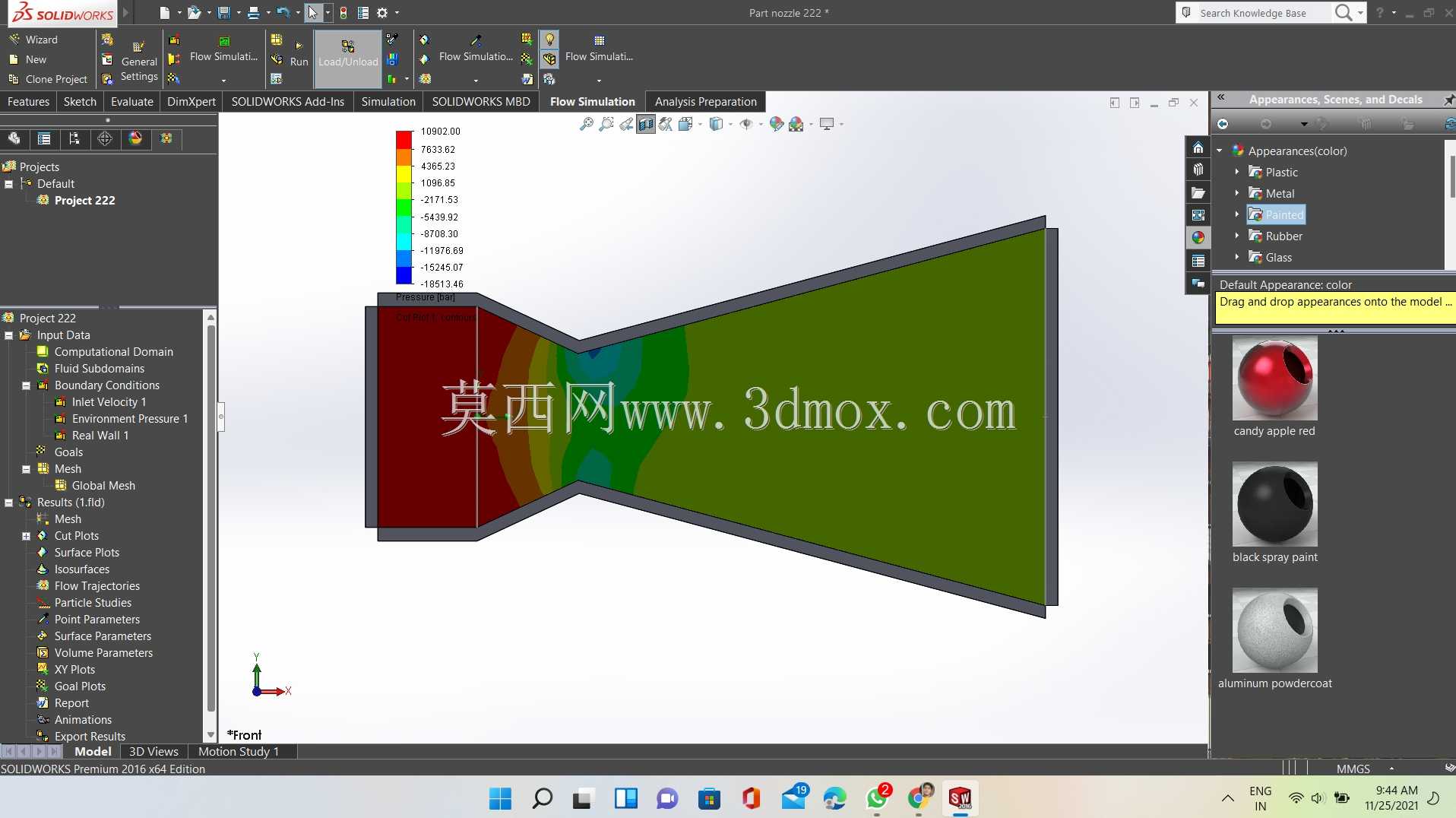Open SOLIDWORKS Add-Ins tab
1456x818 pixels.
point(287,101)
